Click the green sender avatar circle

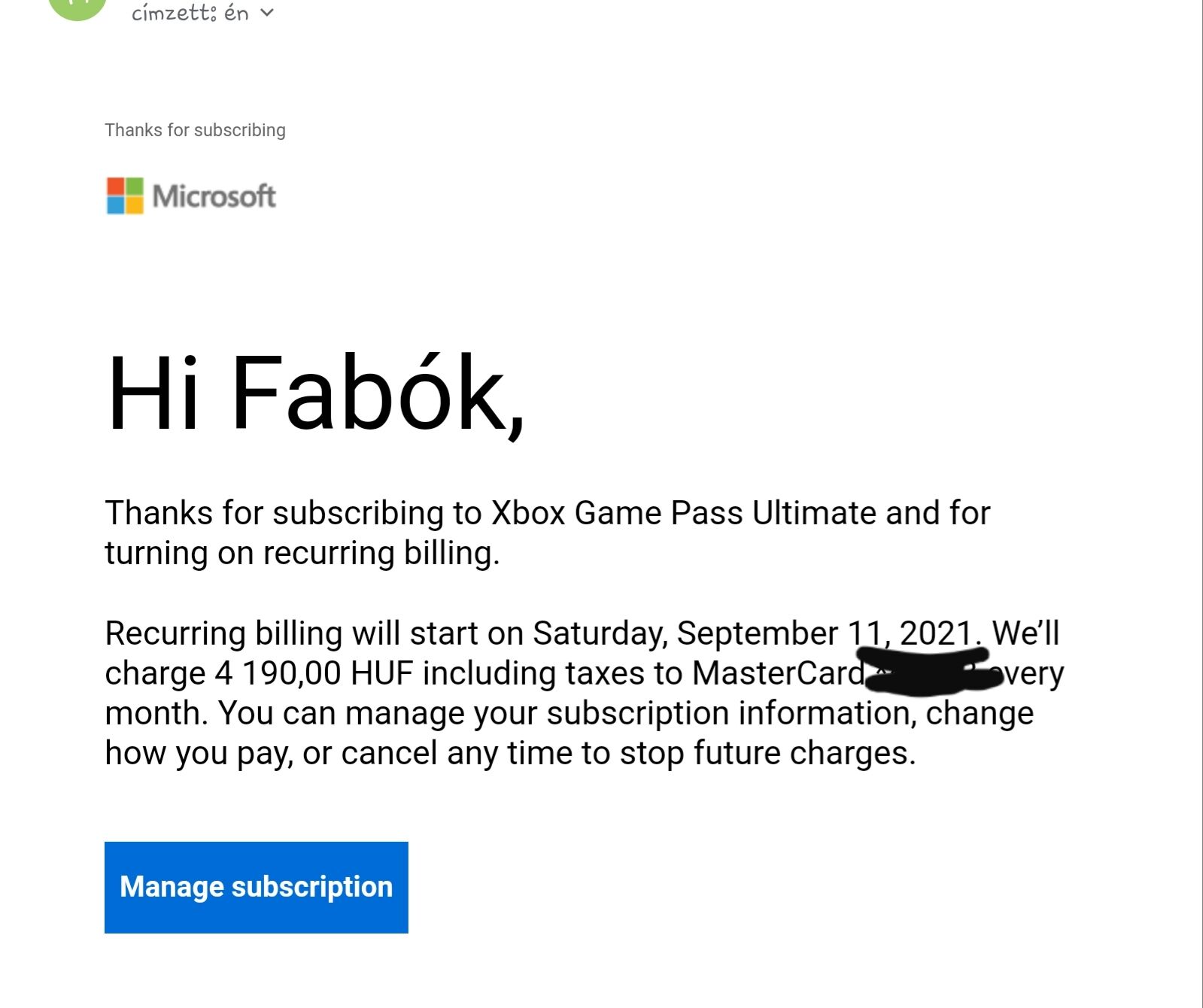pyautogui.click(x=77, y=6)
